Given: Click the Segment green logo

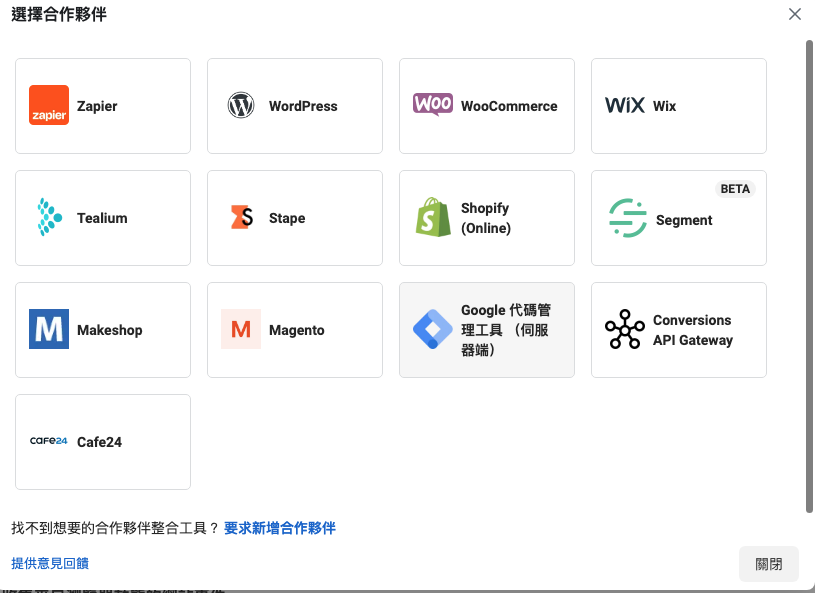Looking at the screenshot, I should pyautogui.click(x=628, y=218).
